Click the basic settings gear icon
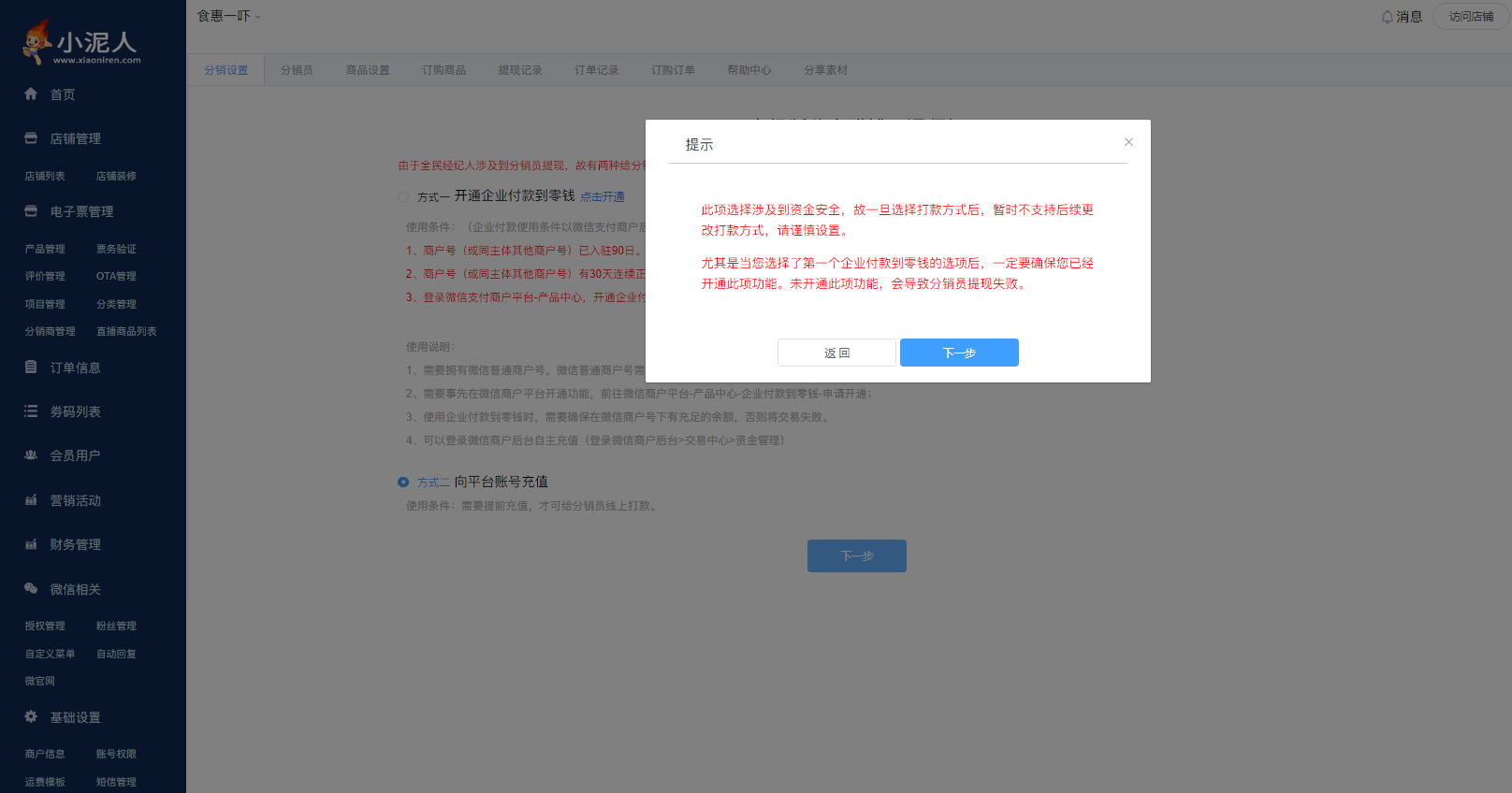The width and height of the screenshot is (1512, 793). [31, 717]
